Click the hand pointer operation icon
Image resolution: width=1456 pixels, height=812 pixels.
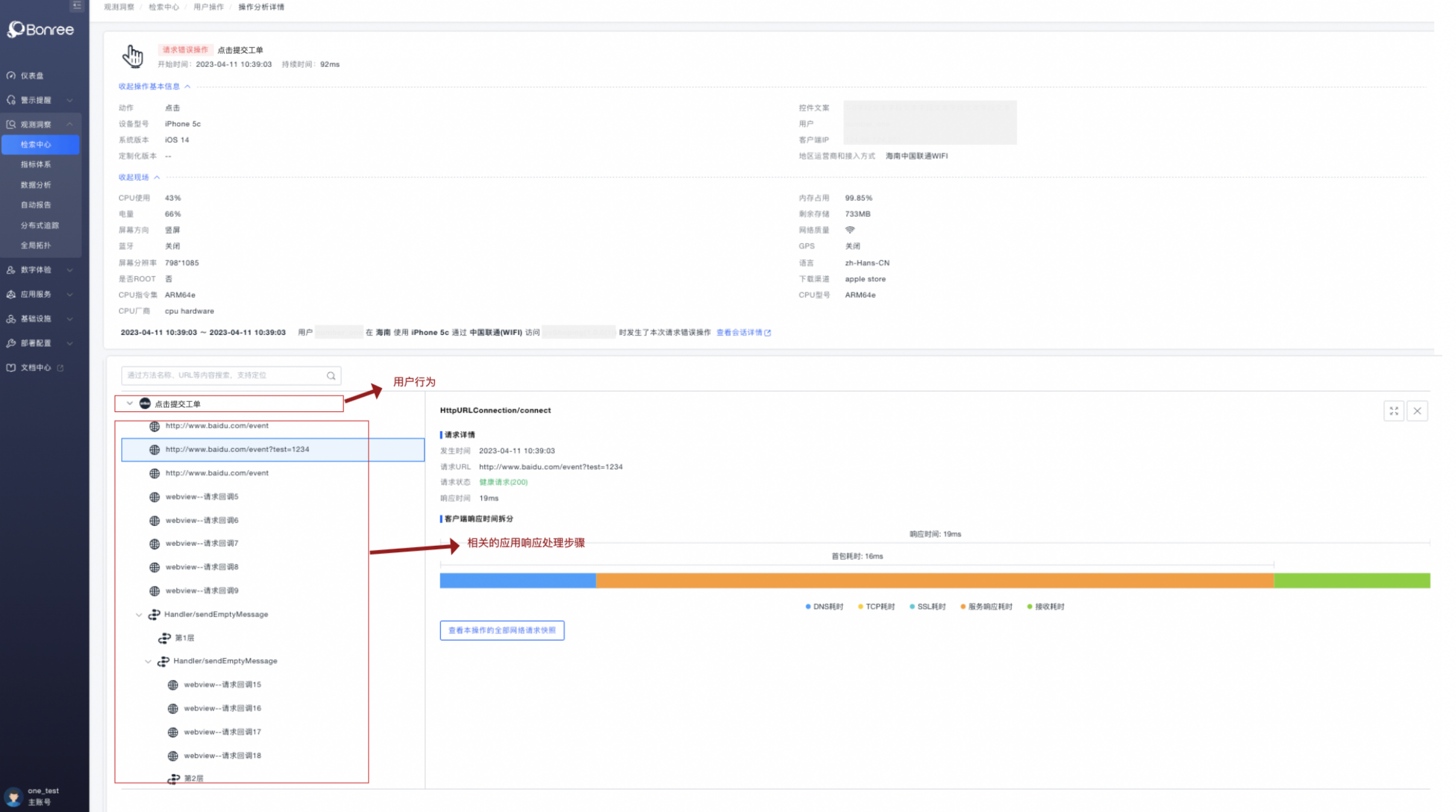[133, 56]
